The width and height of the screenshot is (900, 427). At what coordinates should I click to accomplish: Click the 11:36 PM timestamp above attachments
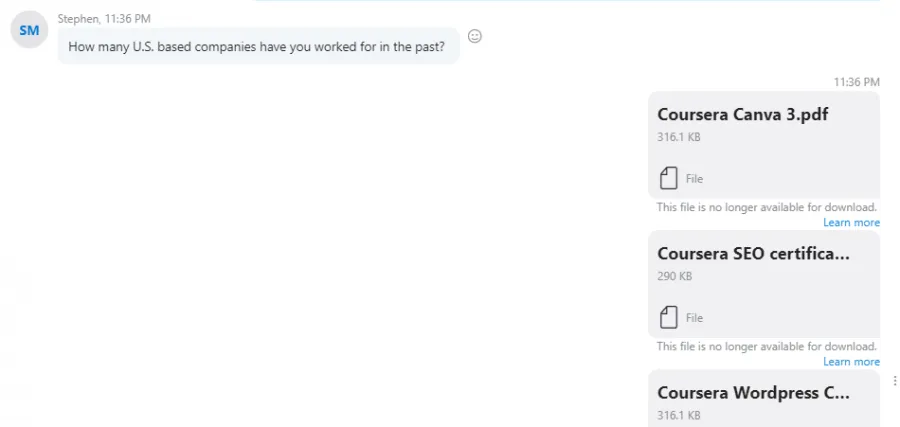tap(856, 82)
